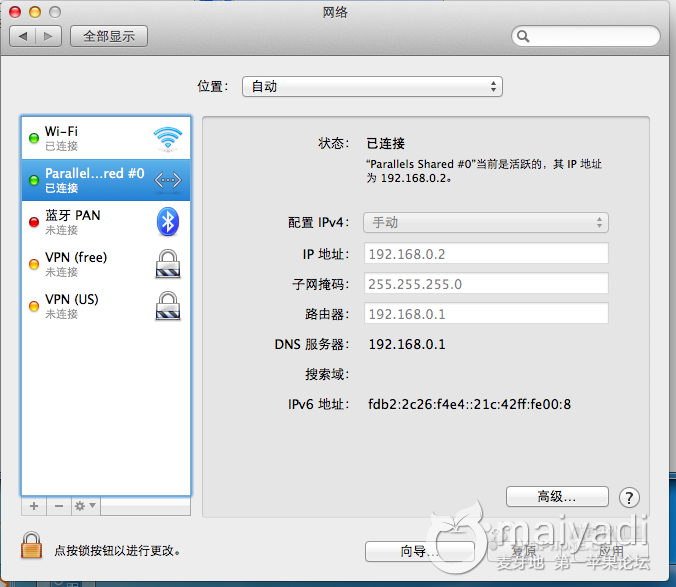The width and height of the screenshot is (676, 587).
Task: Click the 点按锁按钮以进行更改 text
Action: 117,550
